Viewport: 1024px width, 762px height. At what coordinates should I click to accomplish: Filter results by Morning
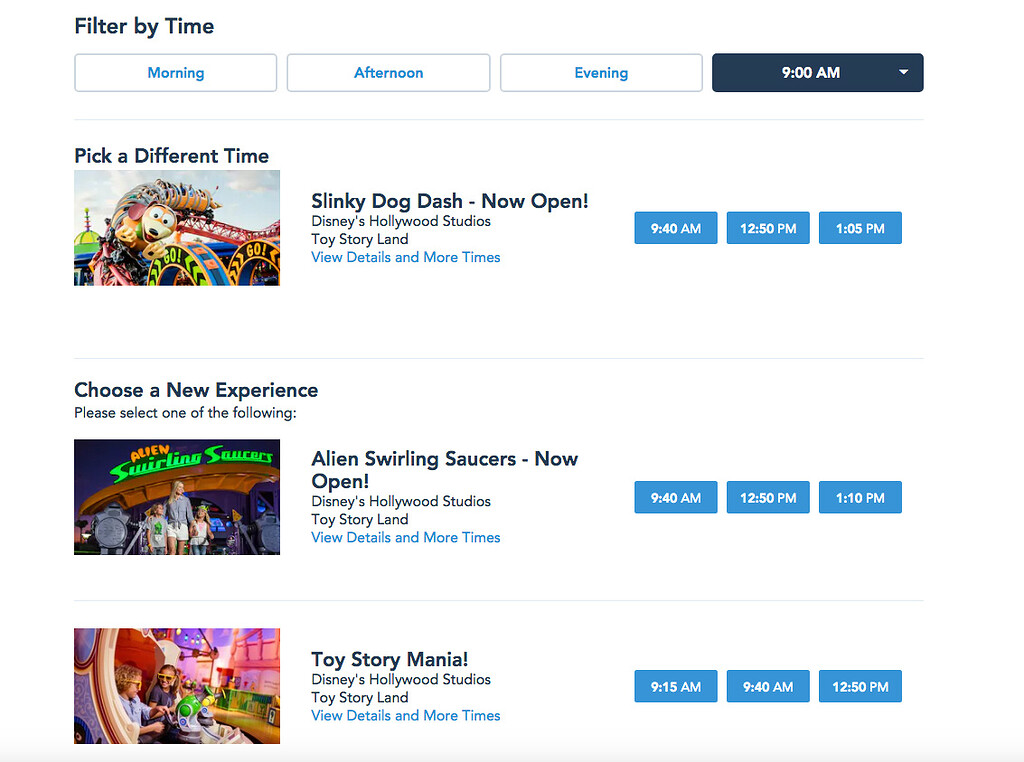click(x=175, y=72)
